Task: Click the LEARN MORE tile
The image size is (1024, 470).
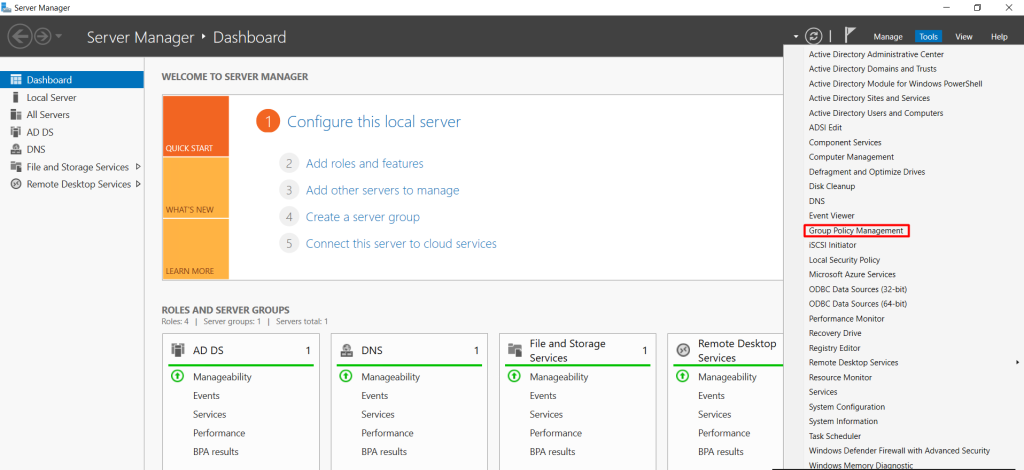Action: tap(195, 249)
